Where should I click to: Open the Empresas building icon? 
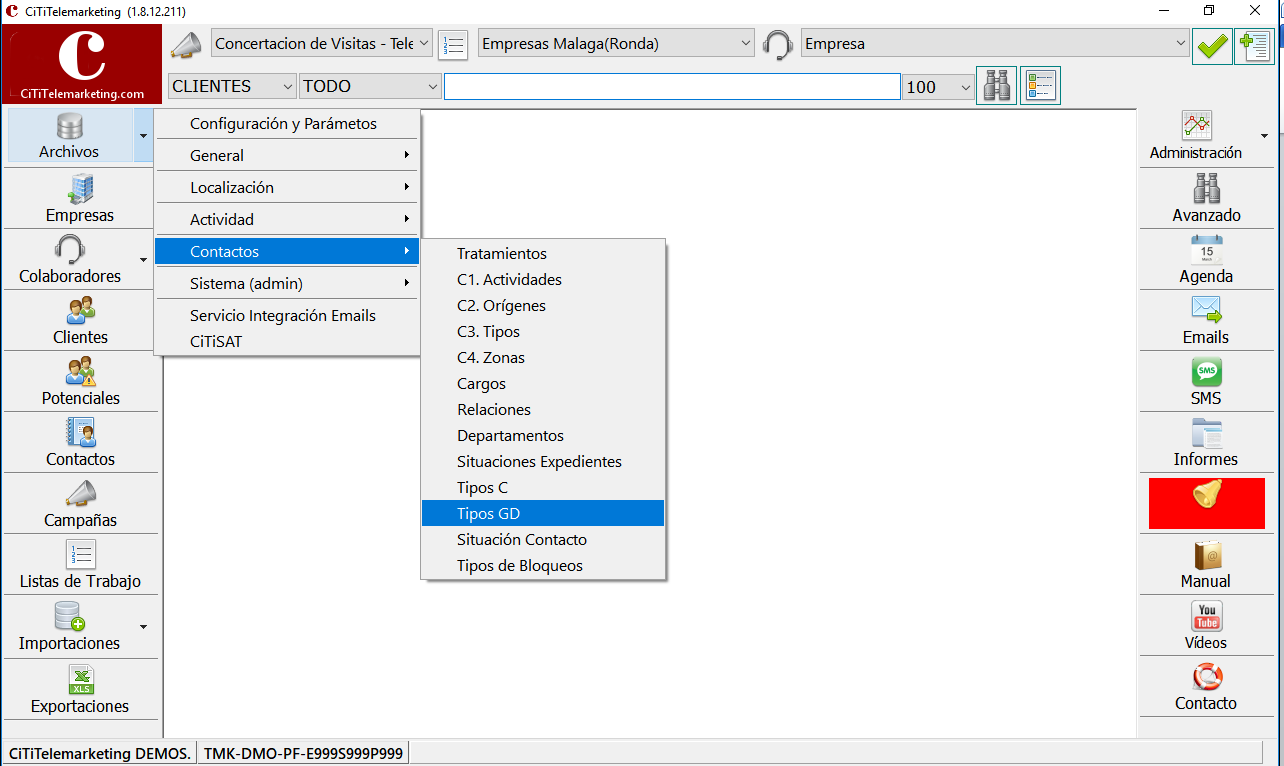coord(80,188)
